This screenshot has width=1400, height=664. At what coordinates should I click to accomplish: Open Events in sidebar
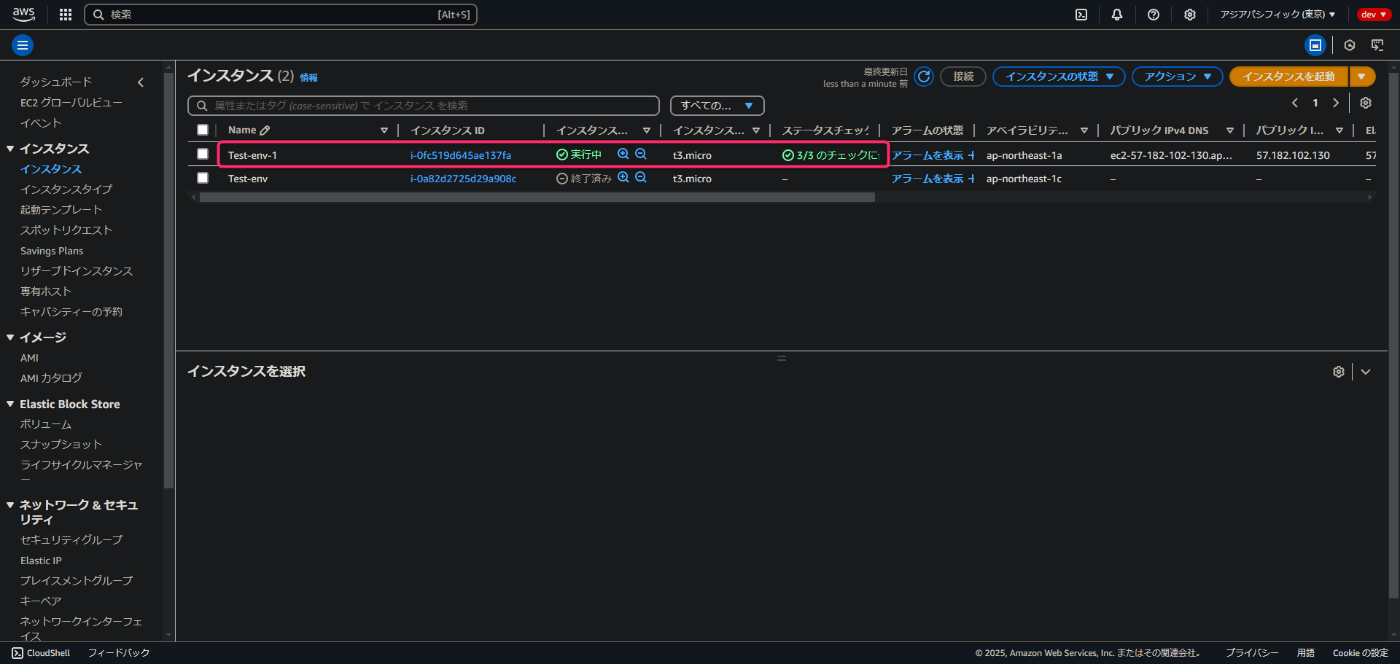click(41, 123)
